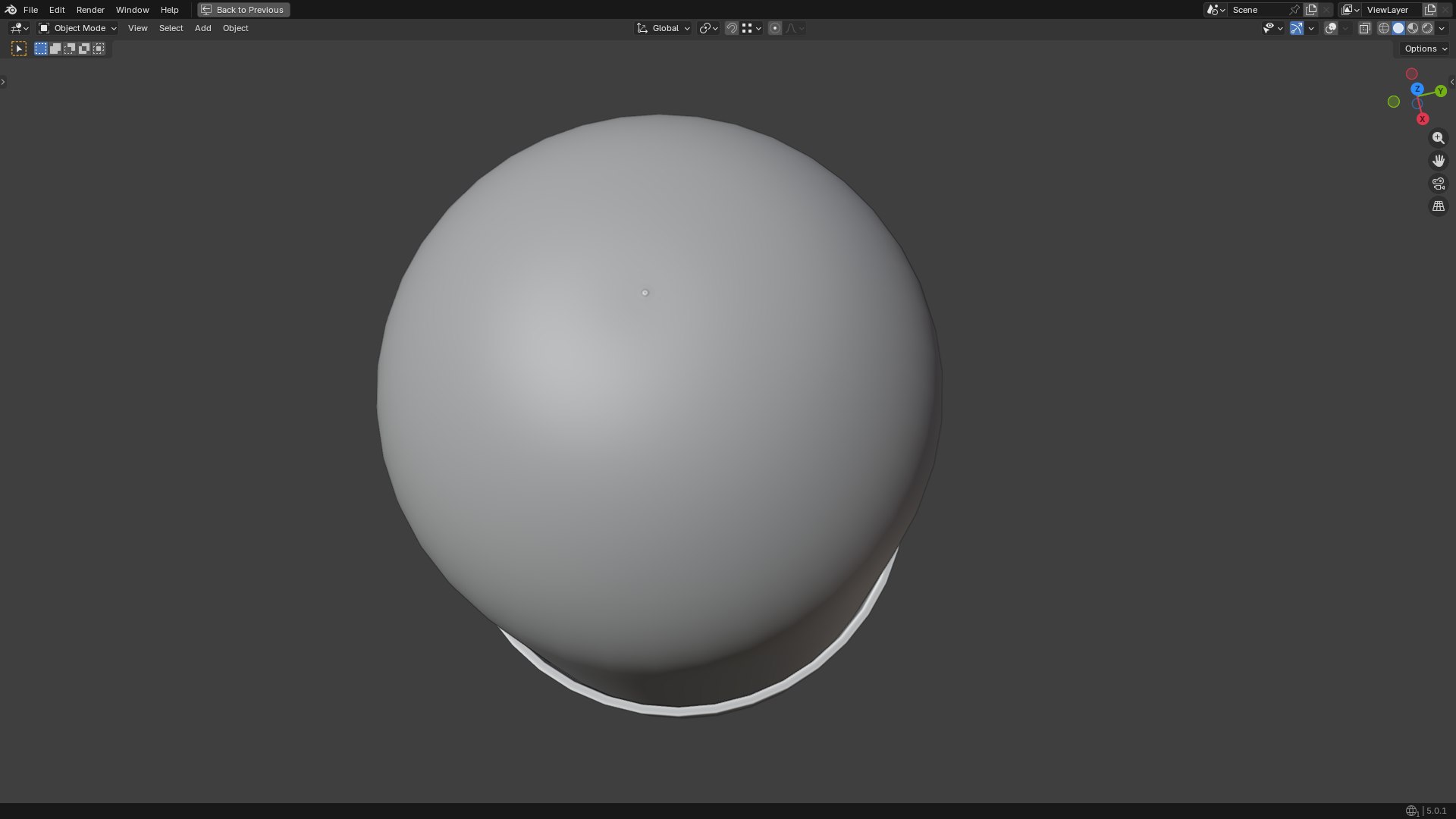Choose Intersect selection mode icon
This screenshot has height=819, width=1456.
(x=99, y=49)
